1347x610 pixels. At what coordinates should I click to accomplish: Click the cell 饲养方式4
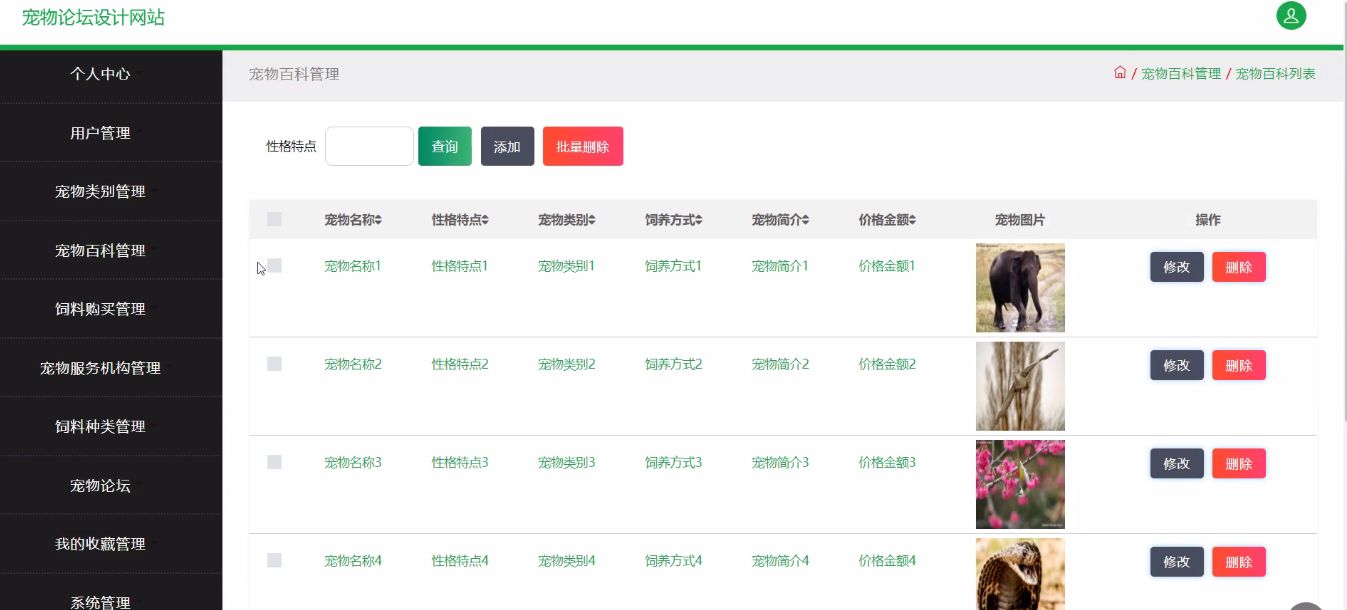(x=674, y=561)
